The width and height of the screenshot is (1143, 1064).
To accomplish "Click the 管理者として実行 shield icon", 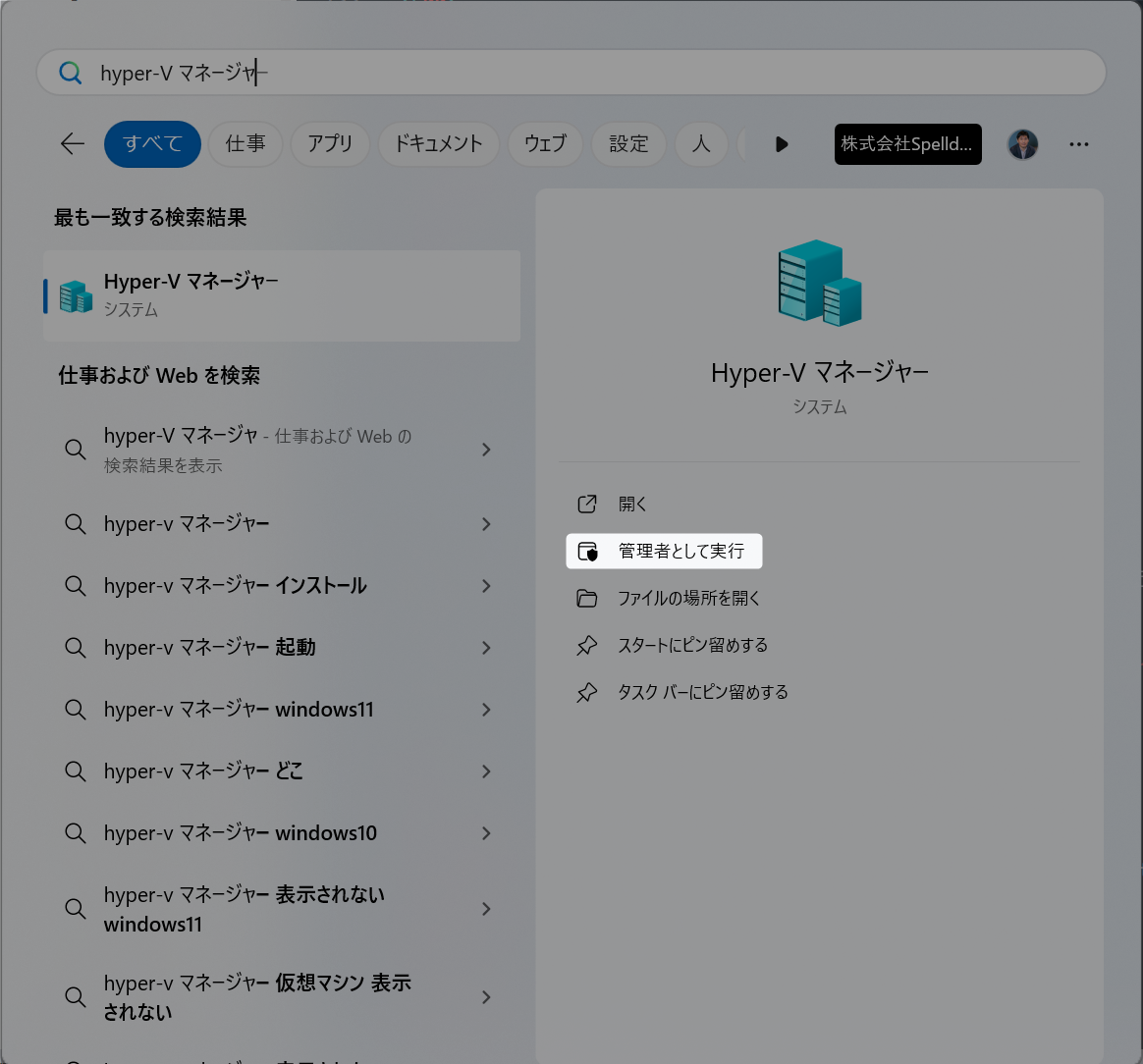I will pyautogui.click(x=587, y=552).
